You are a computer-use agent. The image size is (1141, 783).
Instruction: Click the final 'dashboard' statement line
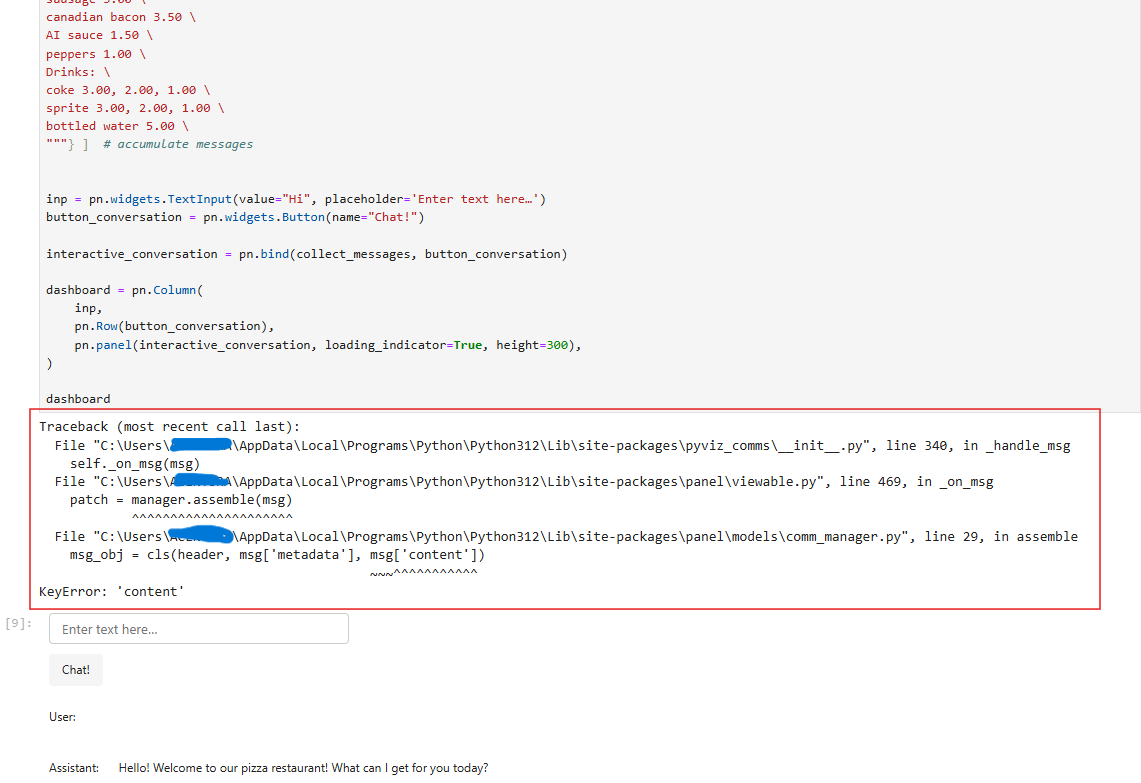[77, 398]
